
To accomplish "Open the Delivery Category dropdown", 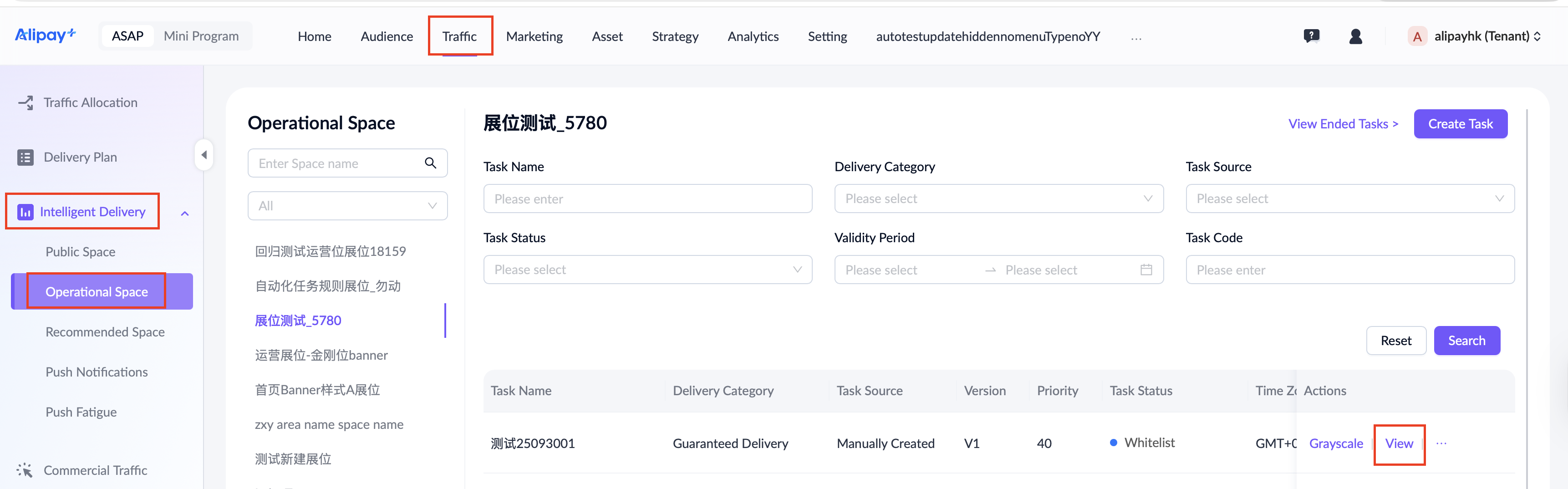I will click(x=998, y=199).
